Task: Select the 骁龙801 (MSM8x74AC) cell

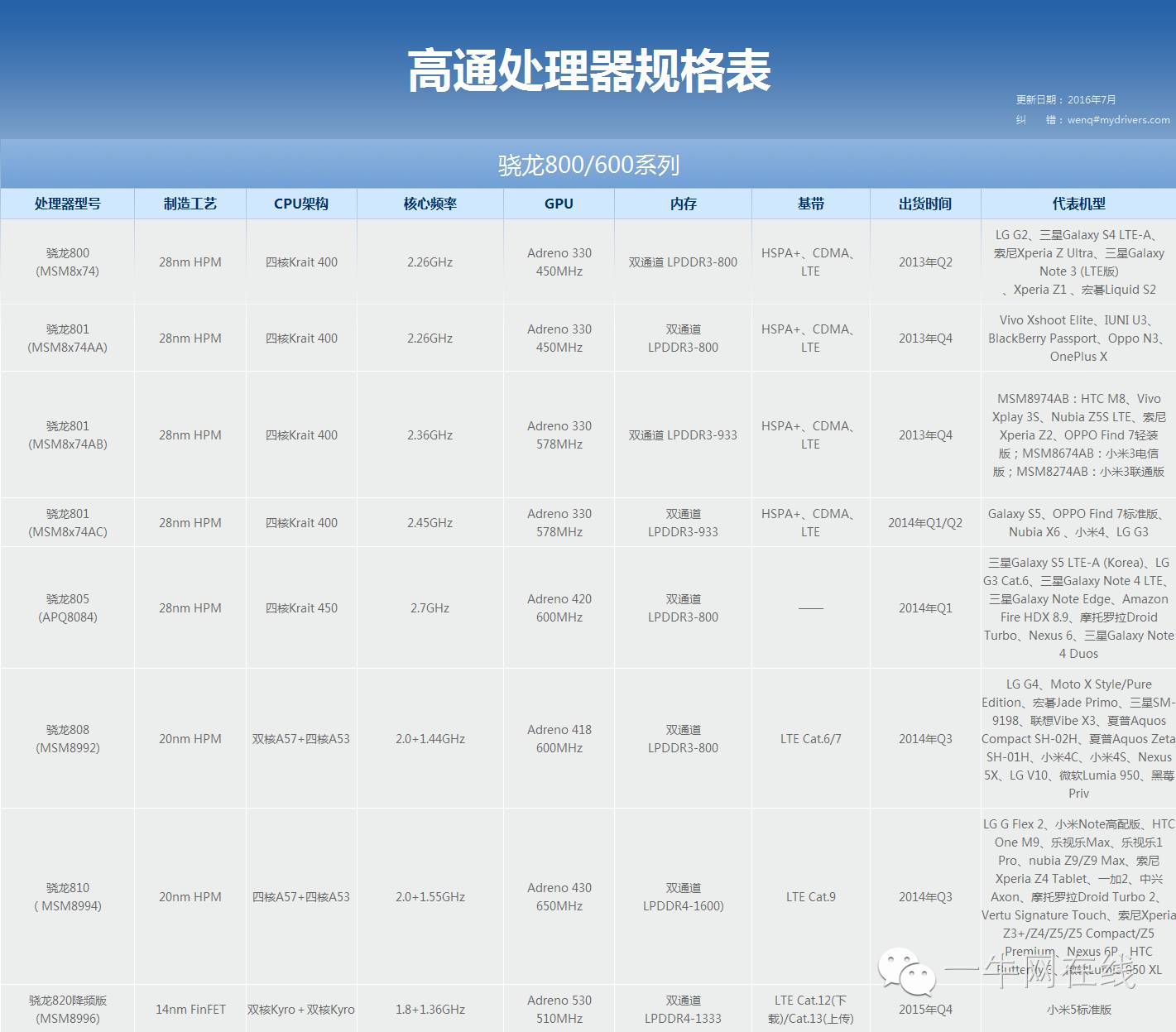Action: coord(68,523)
